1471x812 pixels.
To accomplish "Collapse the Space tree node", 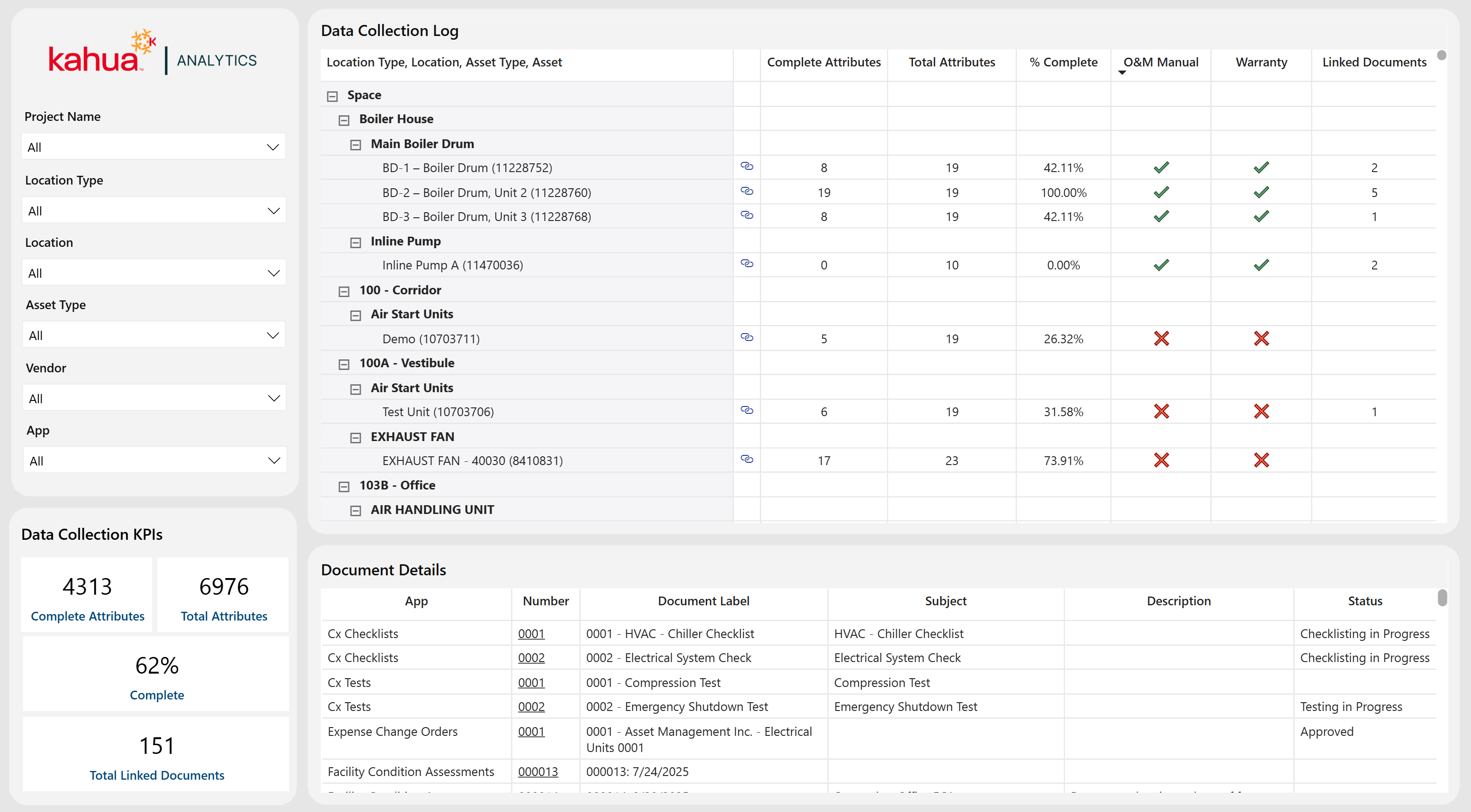I will point(332,96).
